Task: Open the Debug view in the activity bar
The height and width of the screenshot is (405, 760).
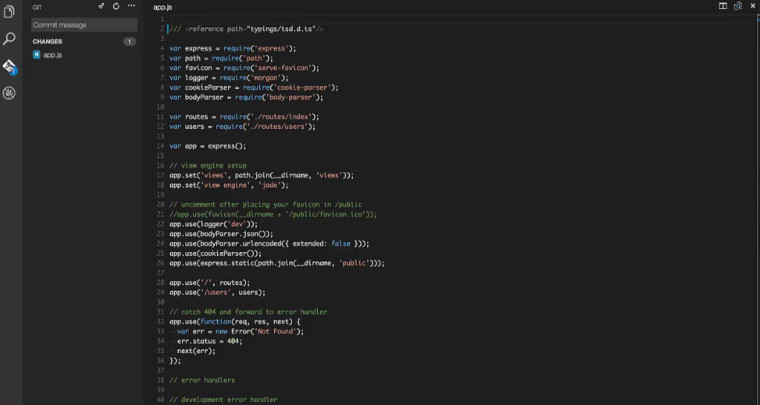Action: 9,93
